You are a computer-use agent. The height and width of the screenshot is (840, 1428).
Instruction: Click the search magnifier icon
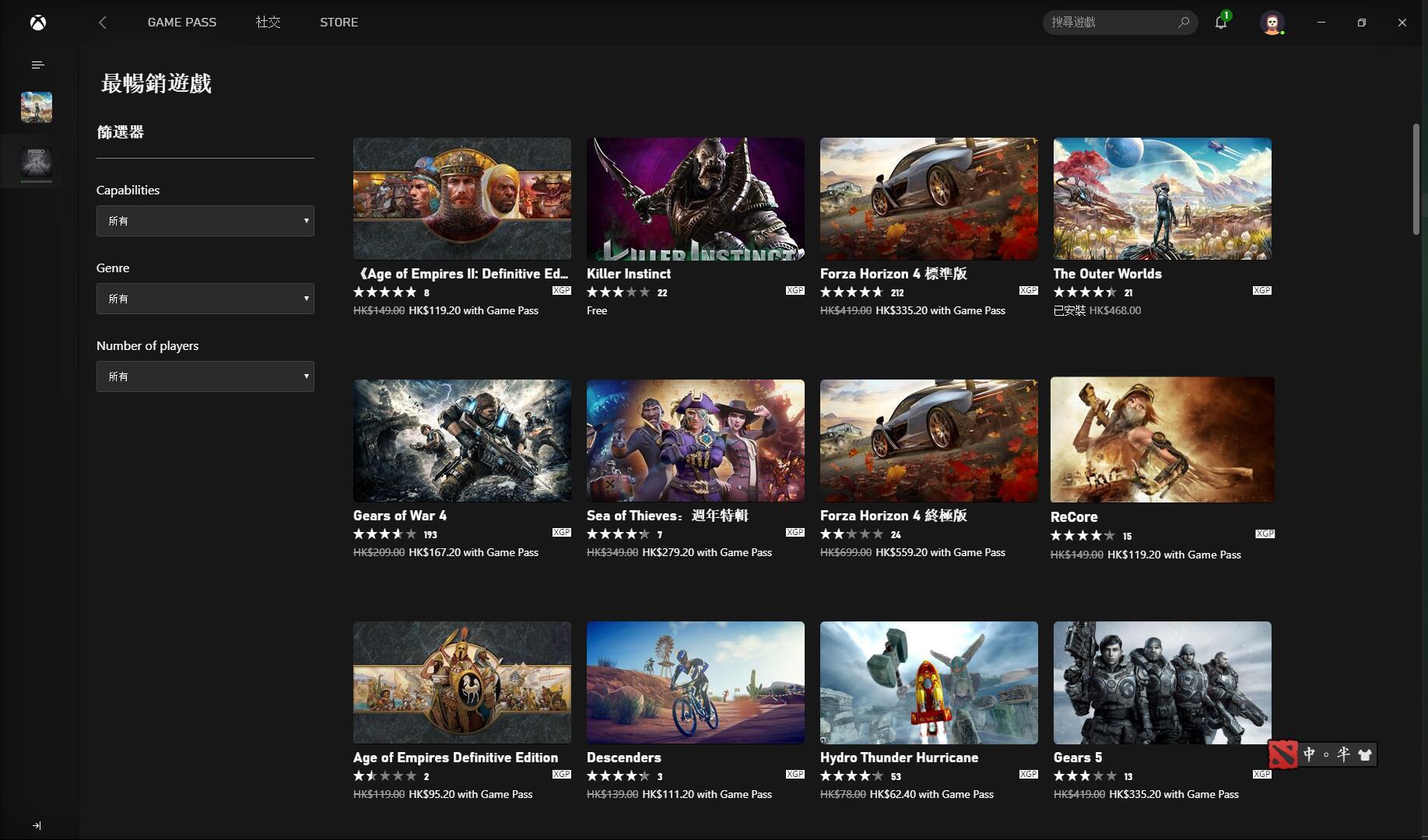click(x=1184, y=22)
